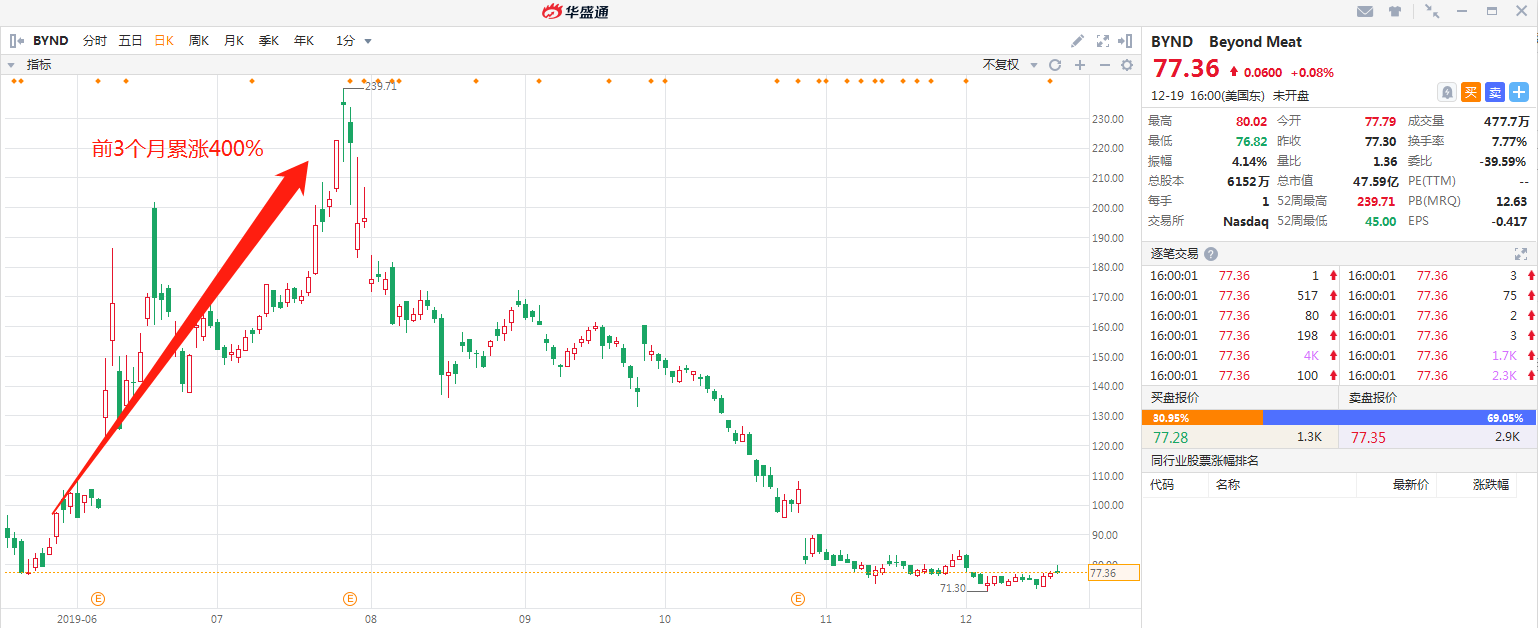Click the 委比 value -39.59%
The image size is (1538, 628).
pyautogui.click(x=1504, y=161)
